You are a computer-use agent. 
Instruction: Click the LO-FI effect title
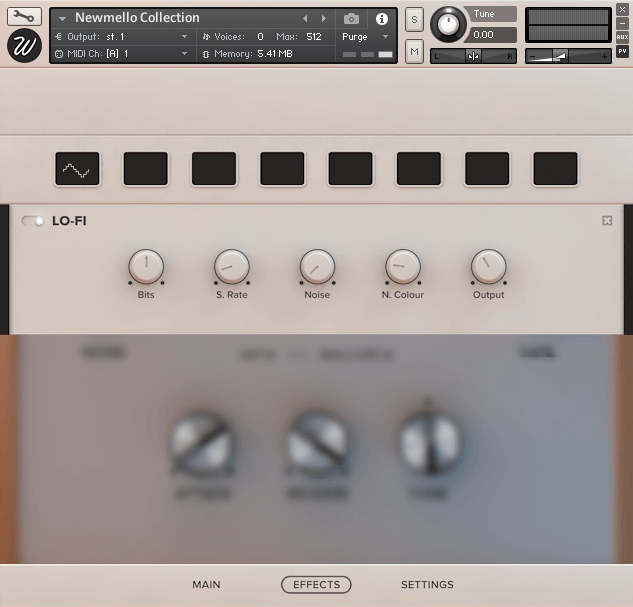69,221
